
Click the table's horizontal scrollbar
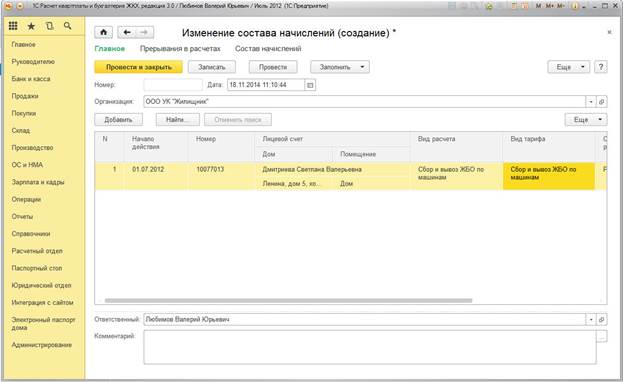288,301
